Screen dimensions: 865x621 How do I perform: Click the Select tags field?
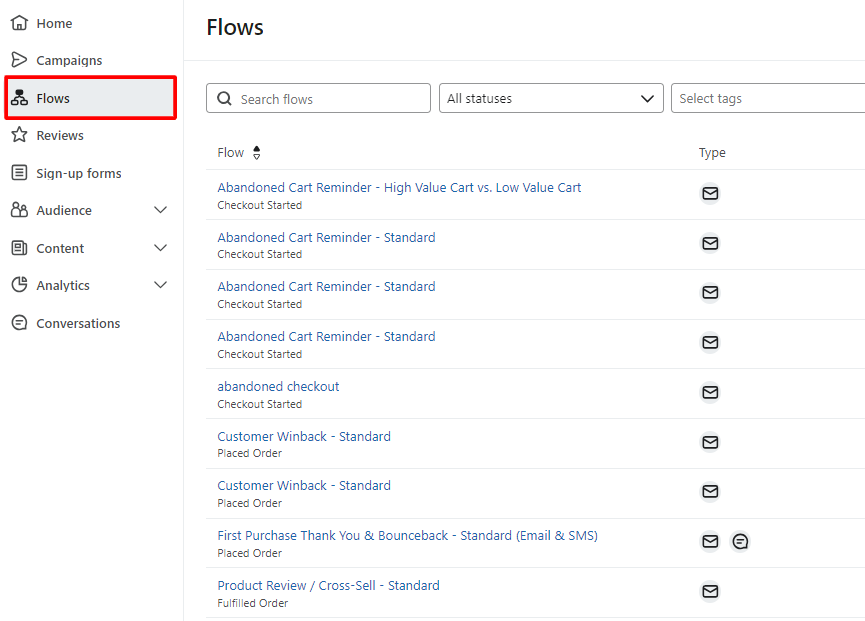[x=768, y=98]
